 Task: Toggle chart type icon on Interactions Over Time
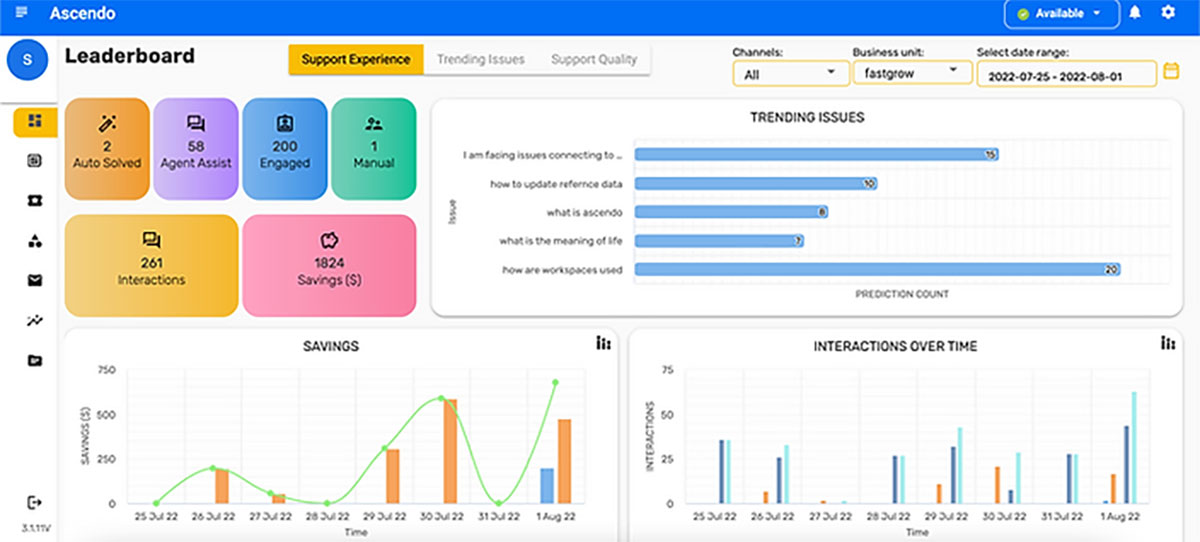click(x=1168, y=343)
